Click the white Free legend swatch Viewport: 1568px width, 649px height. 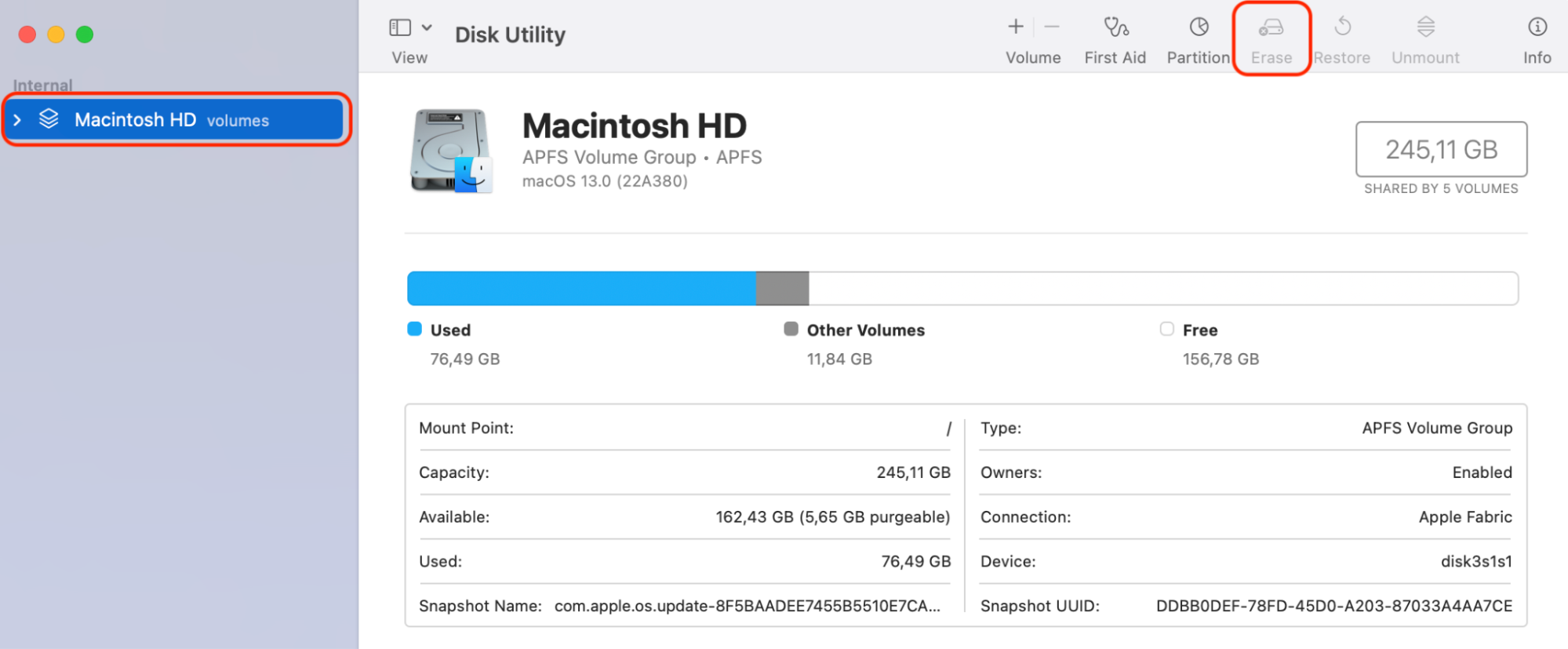[x=1166, y=329]
